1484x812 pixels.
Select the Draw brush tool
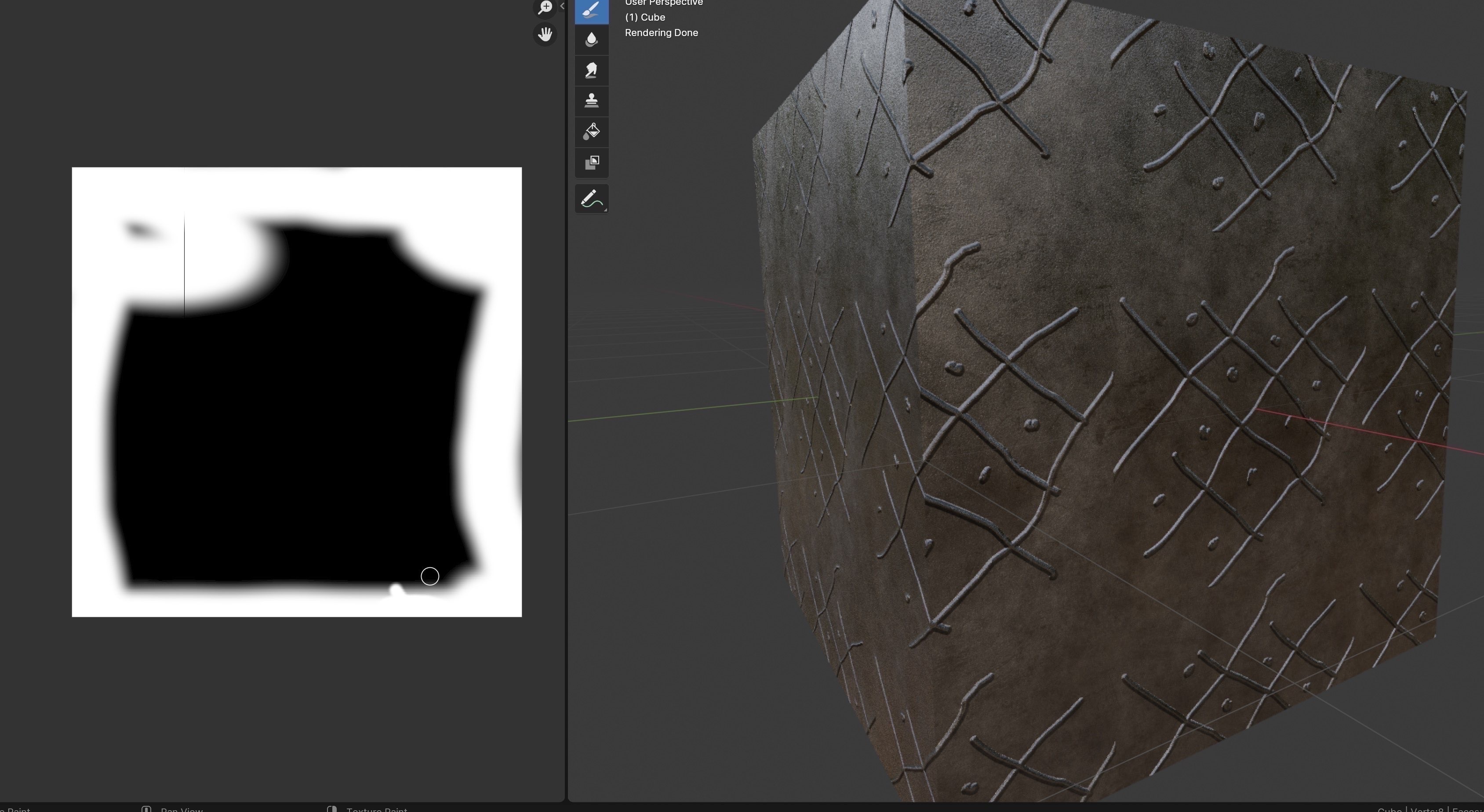(592, 11)
